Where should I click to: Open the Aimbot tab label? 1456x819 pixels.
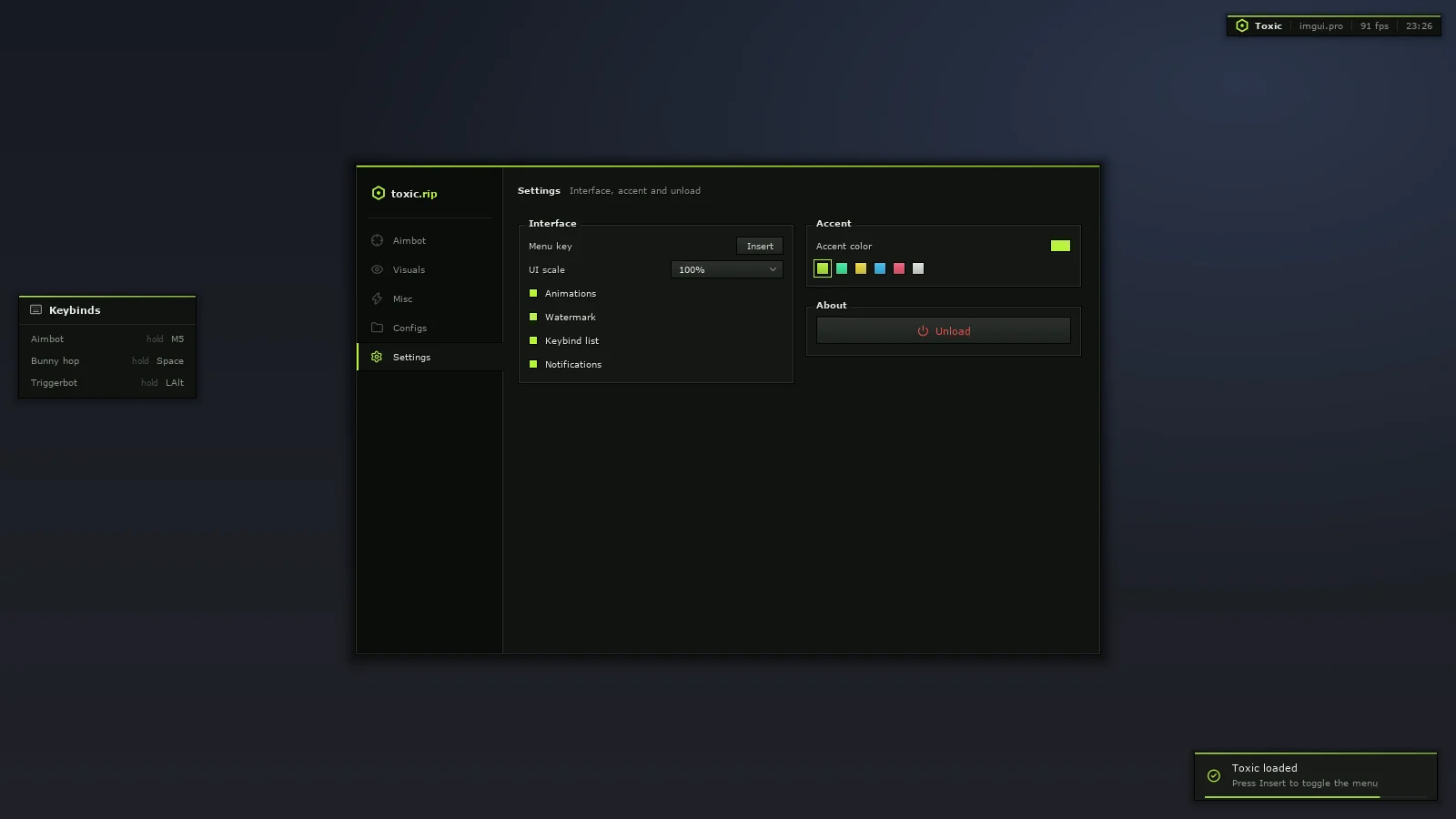(x=409, y=241)
